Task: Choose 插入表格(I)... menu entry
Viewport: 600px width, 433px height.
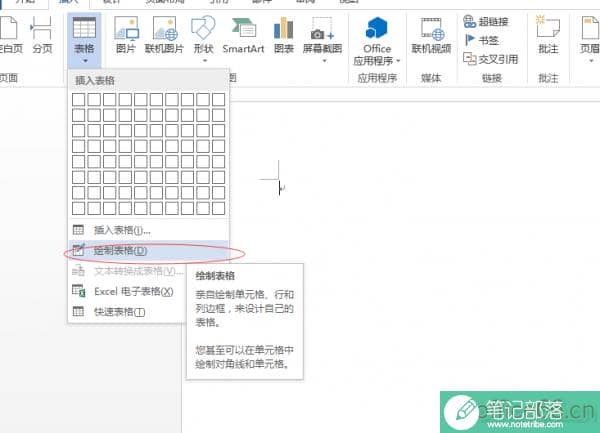Action: pos(149,230)
